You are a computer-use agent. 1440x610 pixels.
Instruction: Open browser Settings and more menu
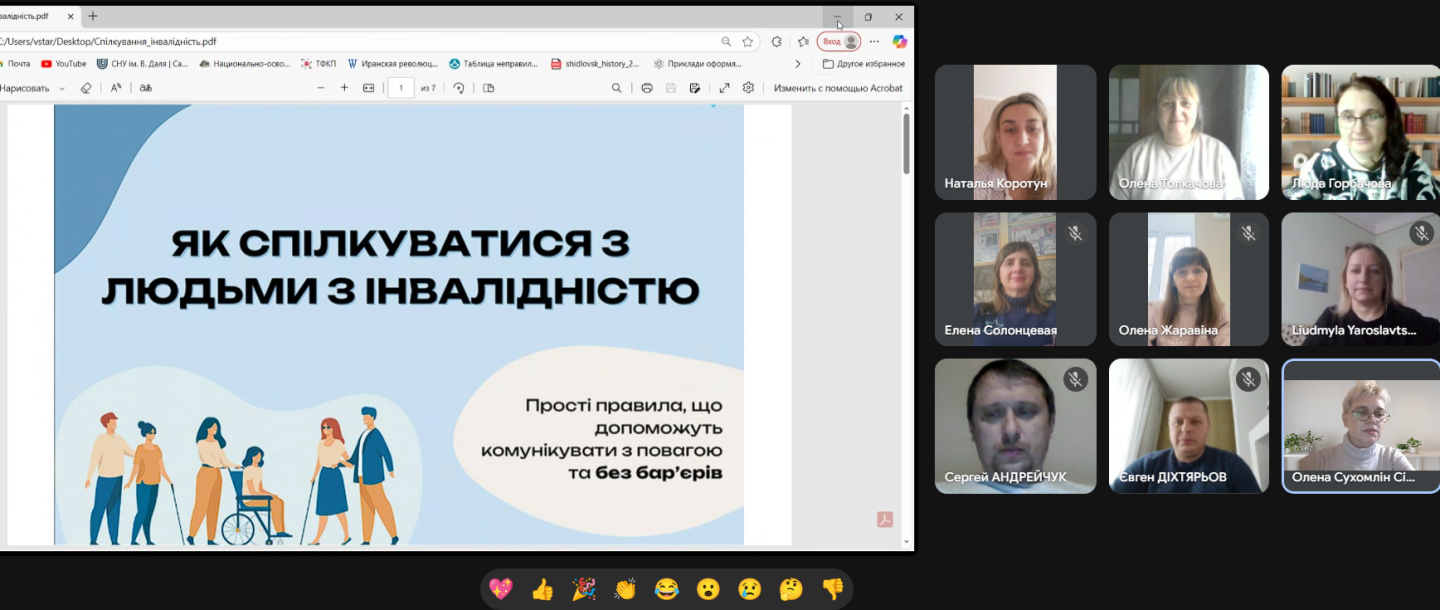(874, 41)
